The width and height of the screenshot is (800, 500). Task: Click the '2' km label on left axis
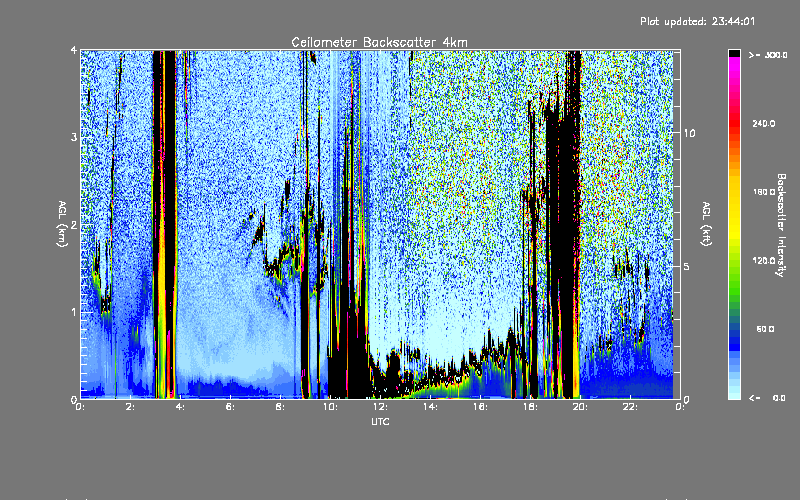point(74,225)
